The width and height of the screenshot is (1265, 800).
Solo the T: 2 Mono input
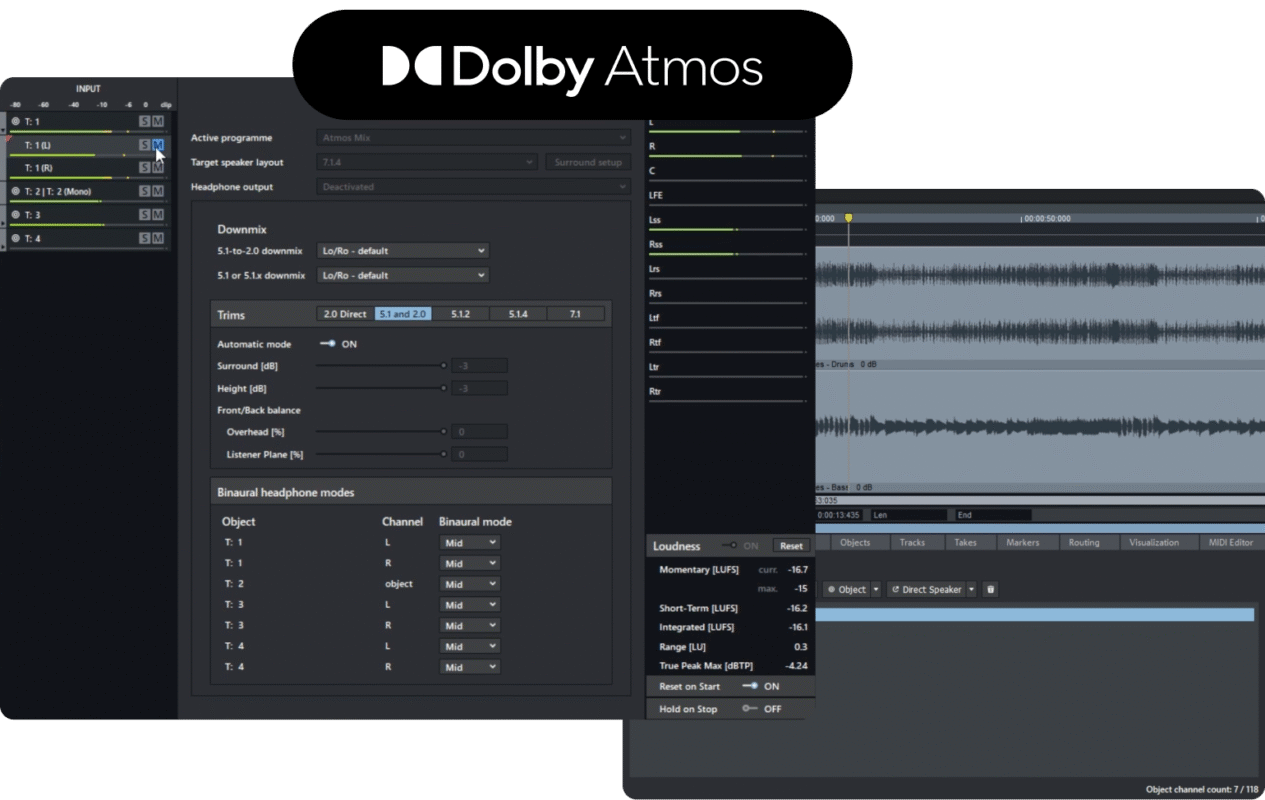(x=144, y=191)
